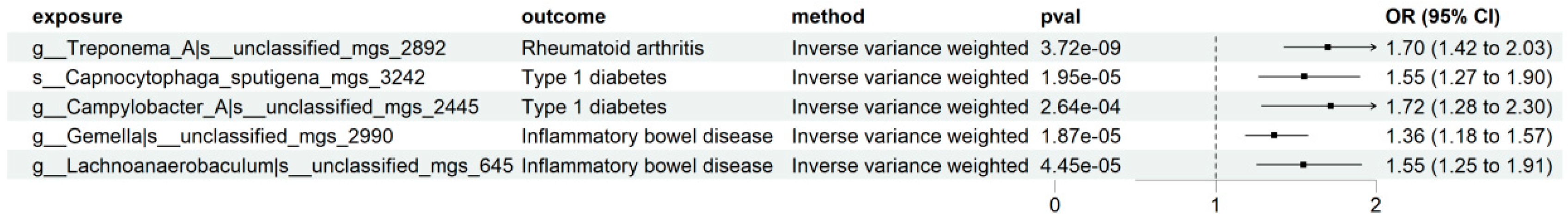Image resolution: width=1568 pixels, height=221 pixels.
Task: Select the odds ratio text "1.36 (1.18 to 1.57)"
Action: (1469, 137)
